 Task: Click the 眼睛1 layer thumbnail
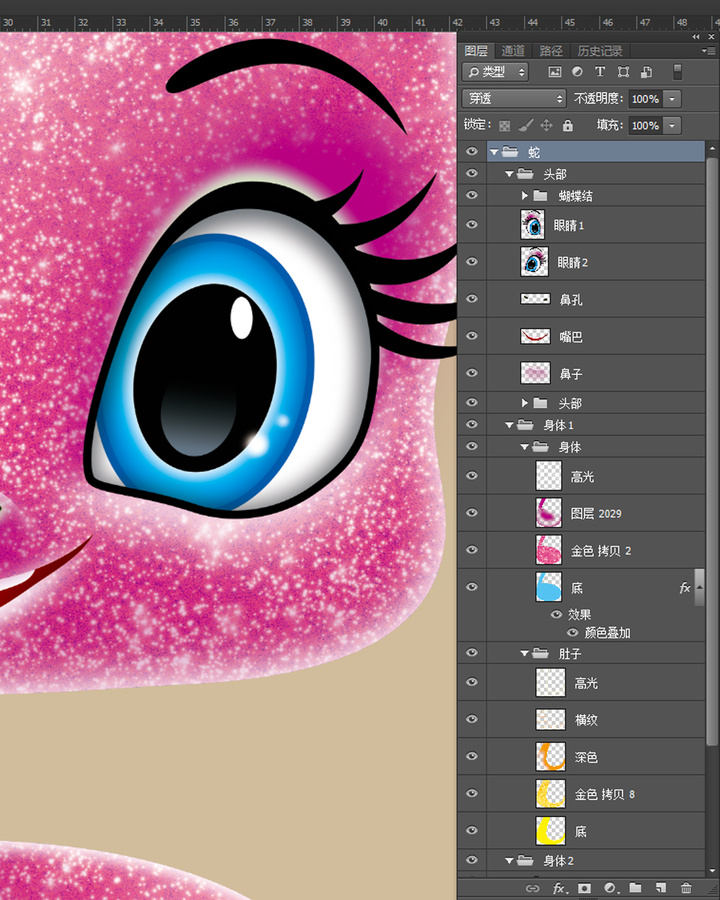(533, 224)
